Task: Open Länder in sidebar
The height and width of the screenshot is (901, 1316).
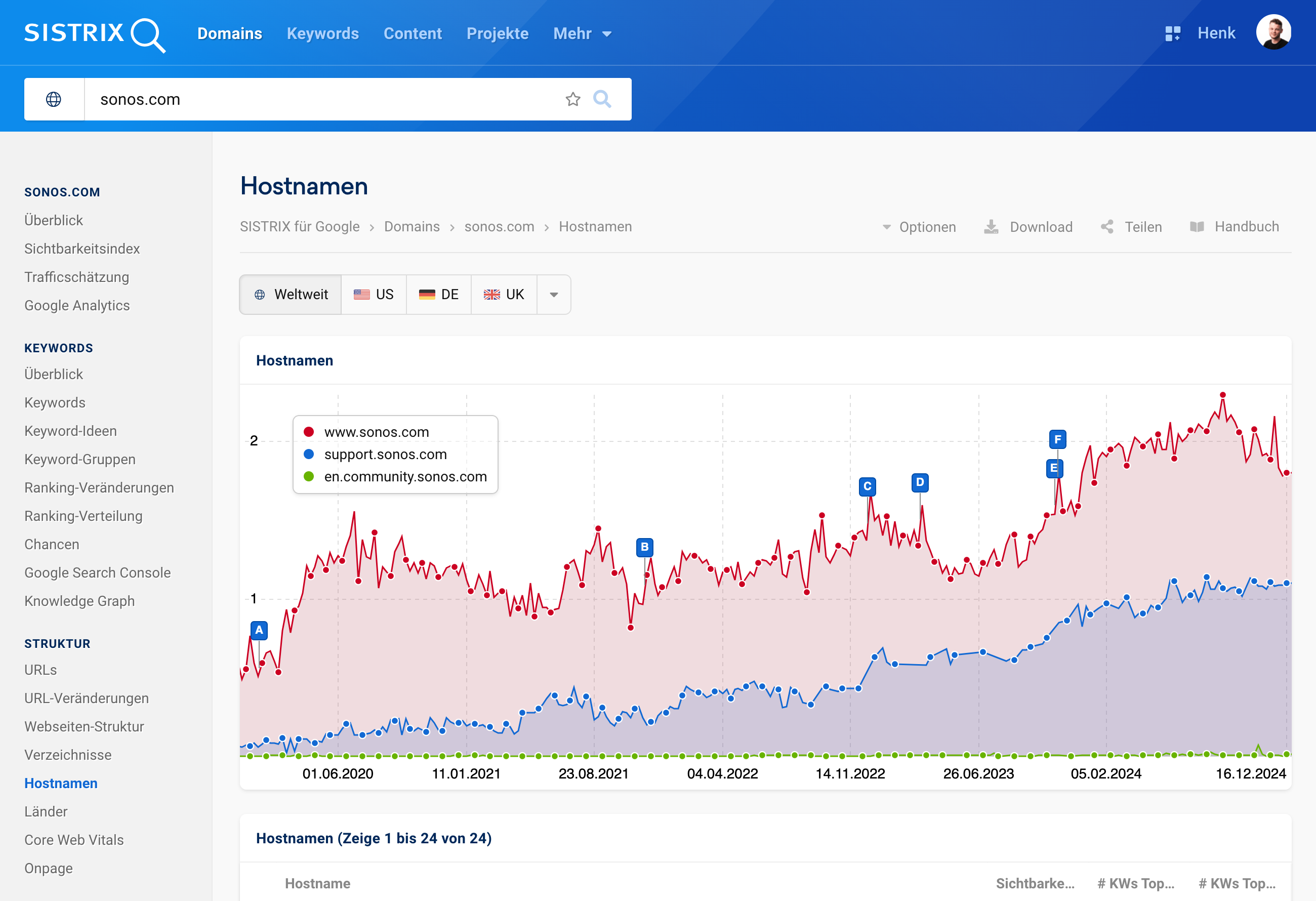Action: (x=46, y=812)
